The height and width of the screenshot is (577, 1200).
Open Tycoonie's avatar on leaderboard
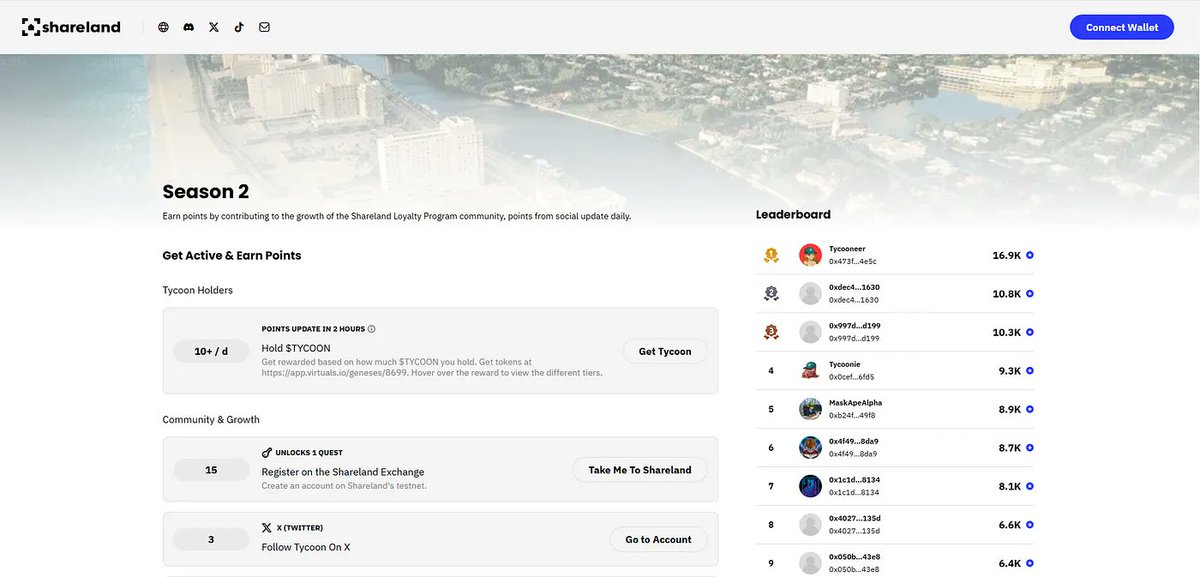tap(810, 371)
